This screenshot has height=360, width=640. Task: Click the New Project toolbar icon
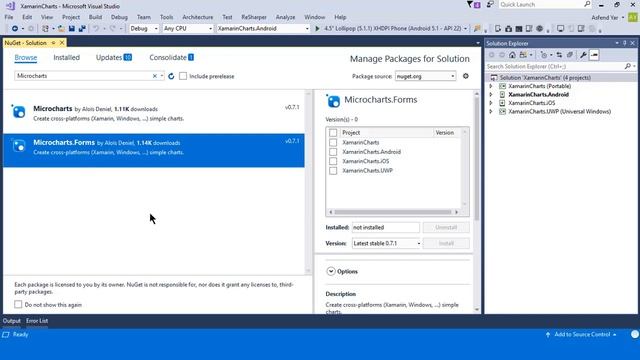(45, 29)
